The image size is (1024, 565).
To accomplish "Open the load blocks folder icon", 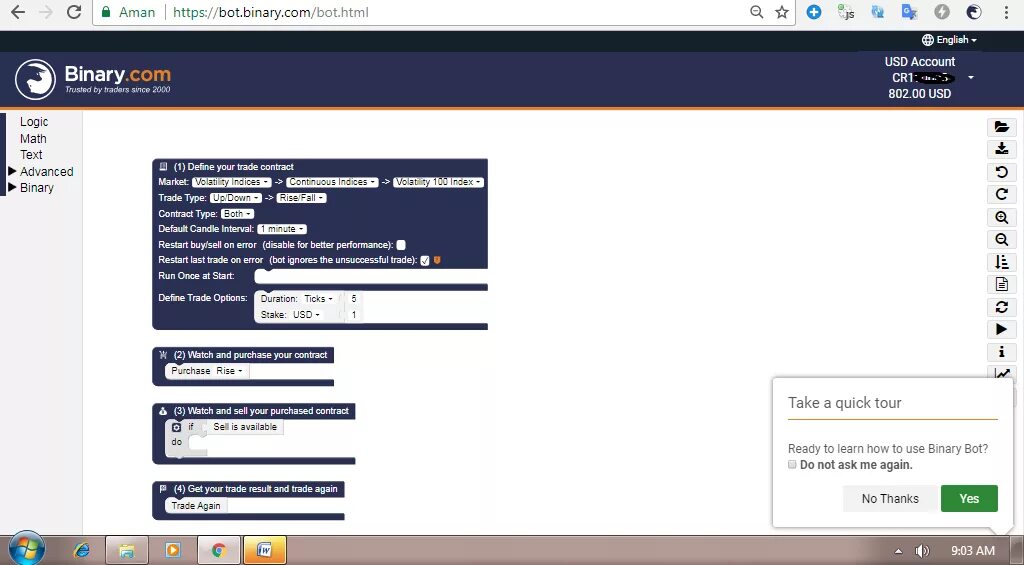I will 1002,127.
